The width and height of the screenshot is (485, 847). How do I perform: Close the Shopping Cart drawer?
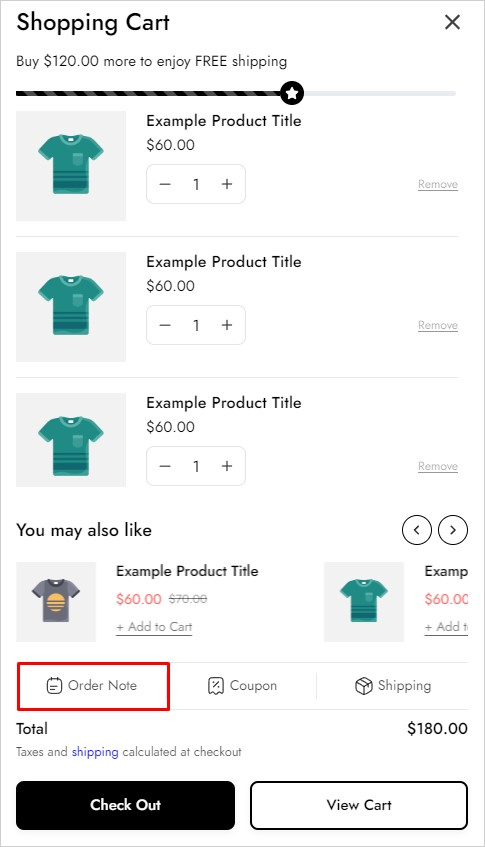coord(452,22)
